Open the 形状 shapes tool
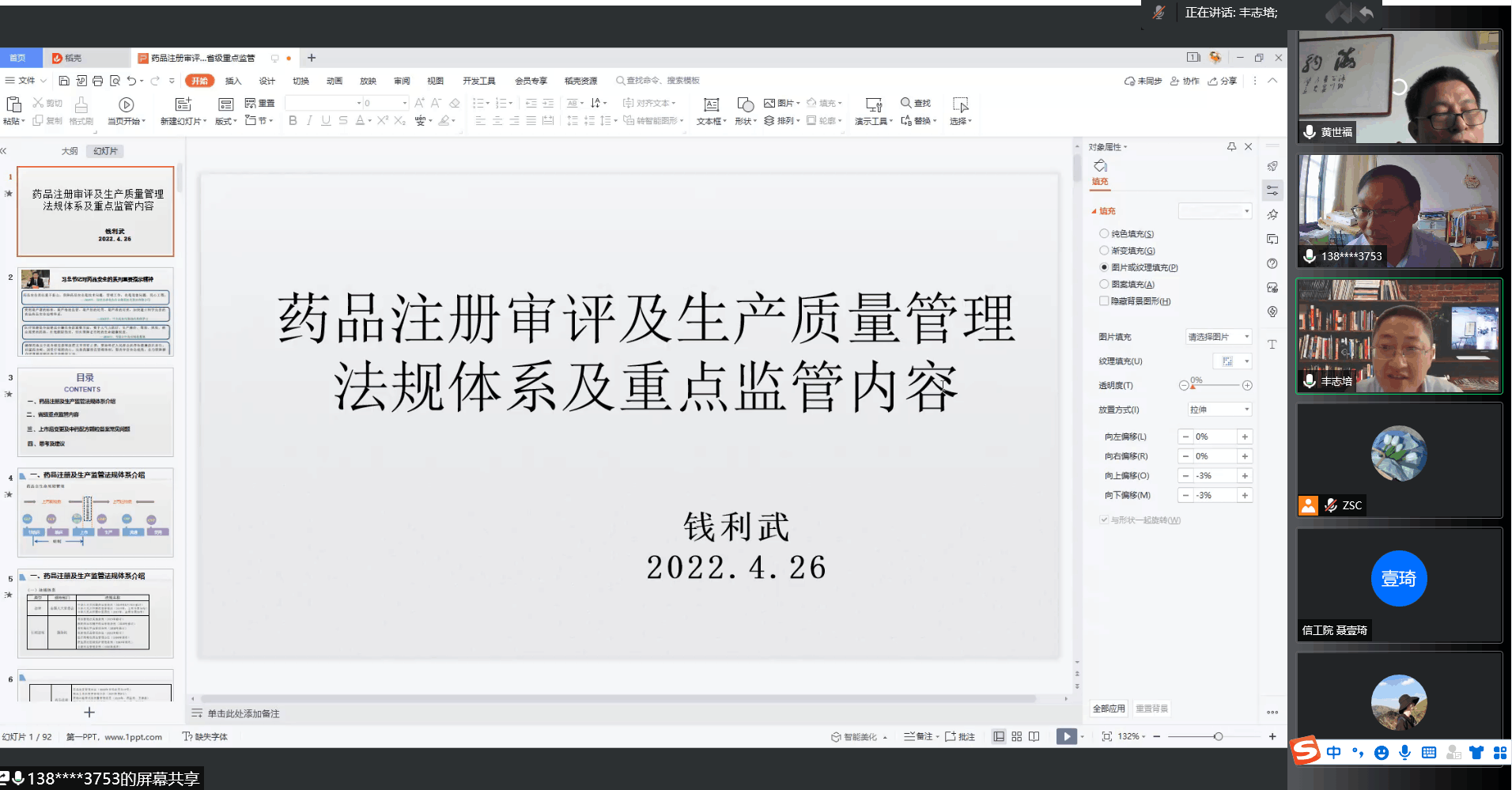Viewport: 1512px width, 790px height. (745, 104)
